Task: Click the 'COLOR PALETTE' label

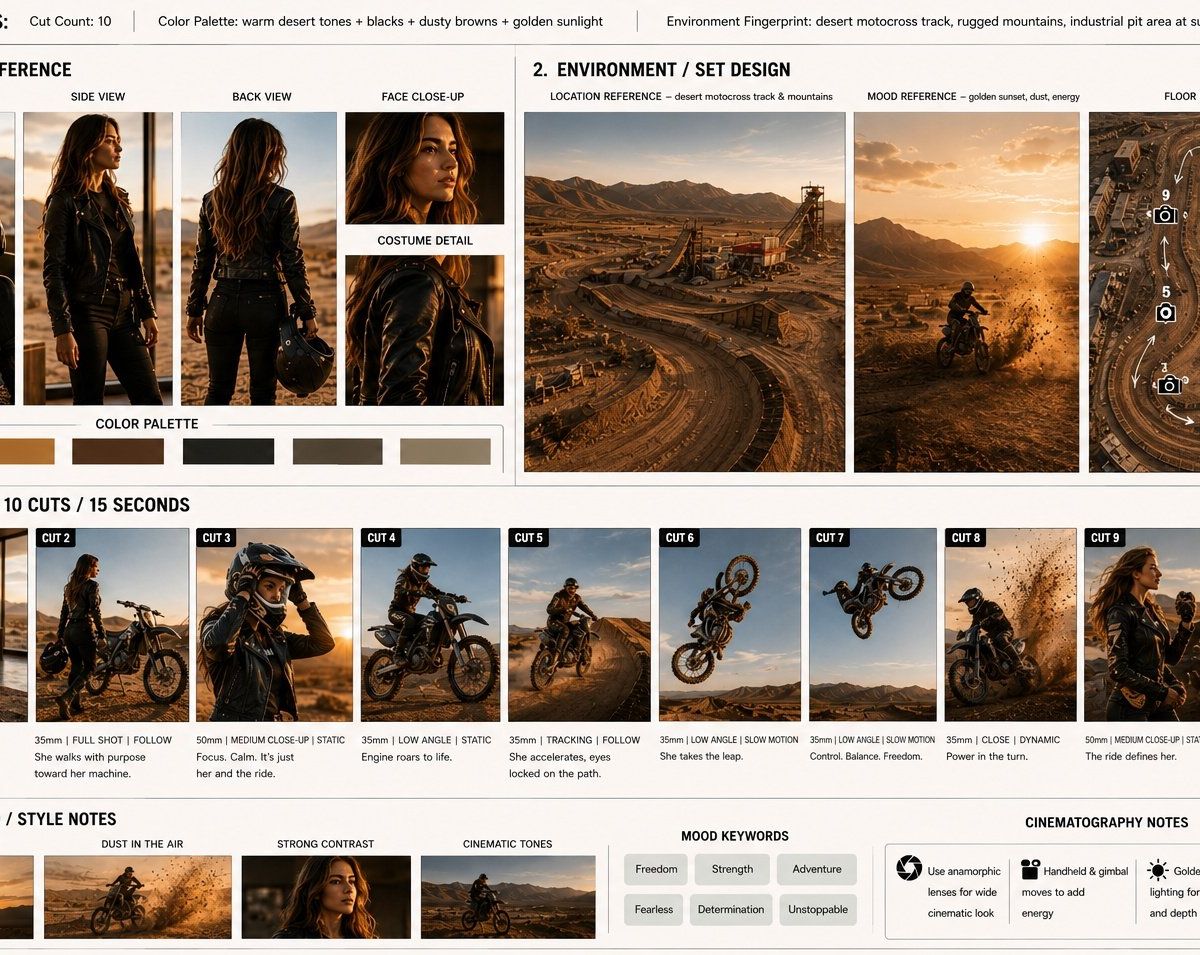Action: pos(147,424)
